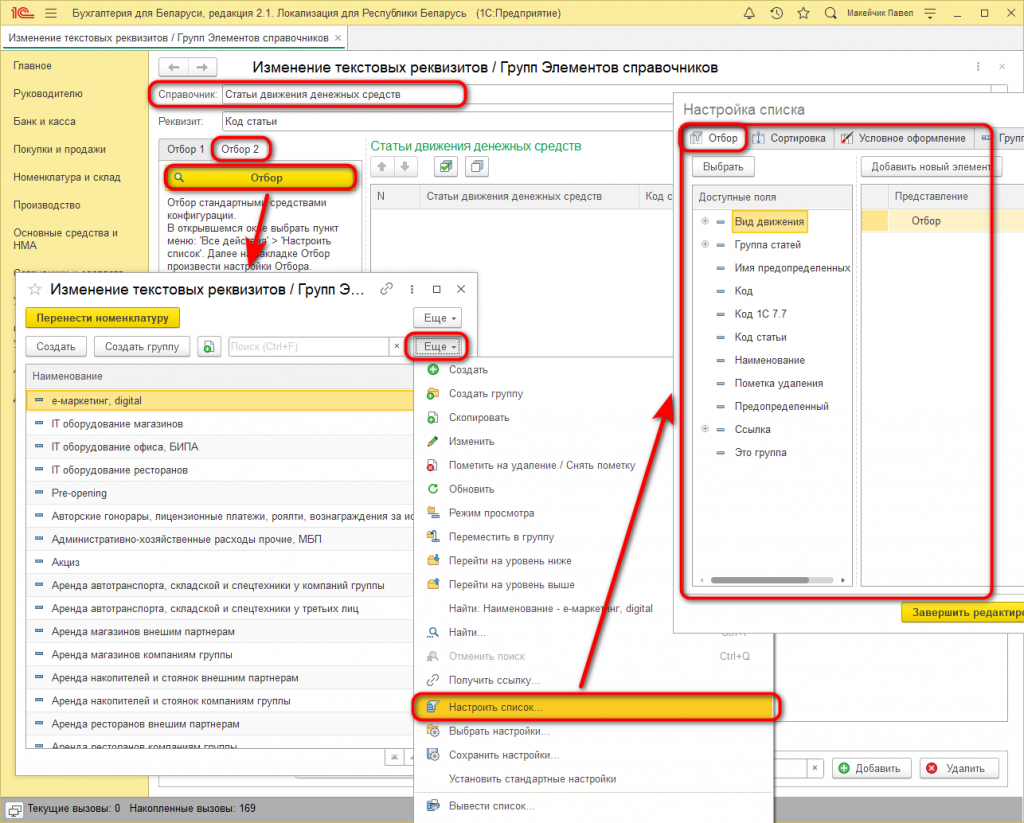The height and width of the screenshot is (823, 1024).
Task: Click the Завершить редактирование button
Action: tap(963, 613)
